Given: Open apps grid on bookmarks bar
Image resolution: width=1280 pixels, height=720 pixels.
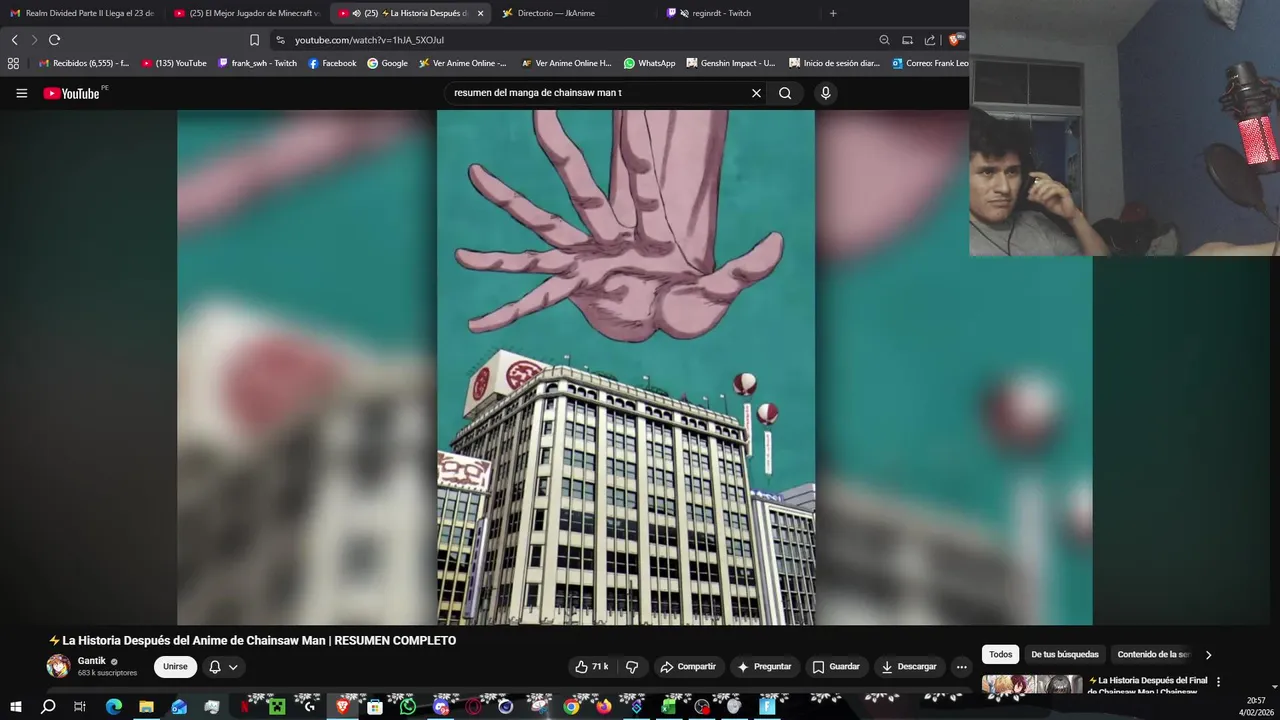Looking at the screenshot, I should [x=13, y=63].
